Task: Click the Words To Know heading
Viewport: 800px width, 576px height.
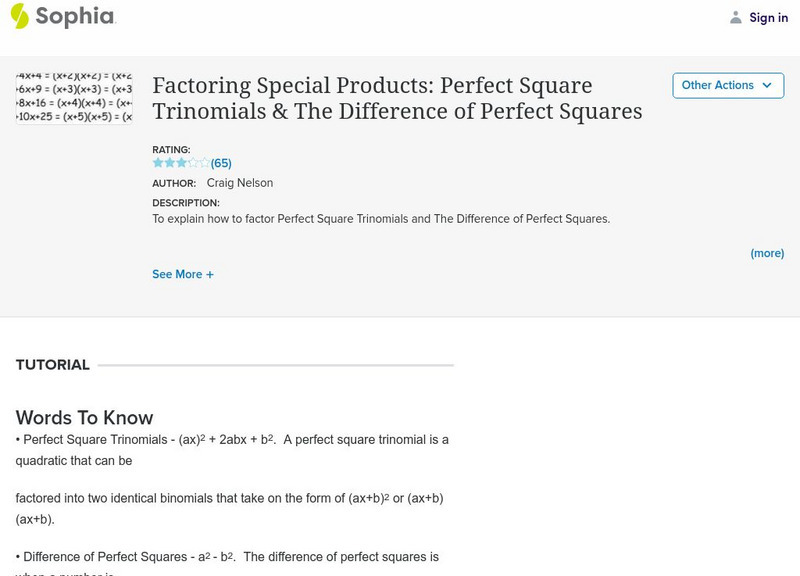Action: (84, 417)
